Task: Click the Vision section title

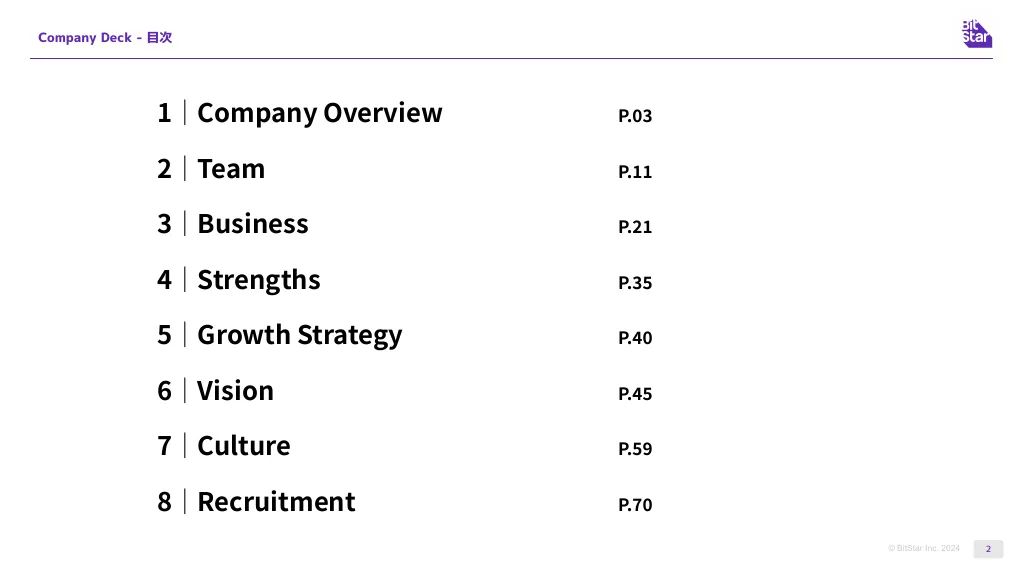Action: [235, 391]
